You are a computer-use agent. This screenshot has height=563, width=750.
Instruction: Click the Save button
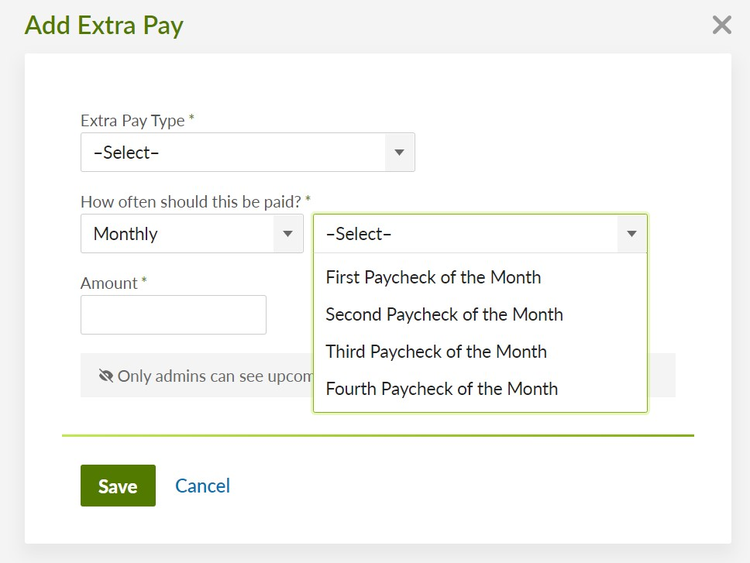coord(118,486)
